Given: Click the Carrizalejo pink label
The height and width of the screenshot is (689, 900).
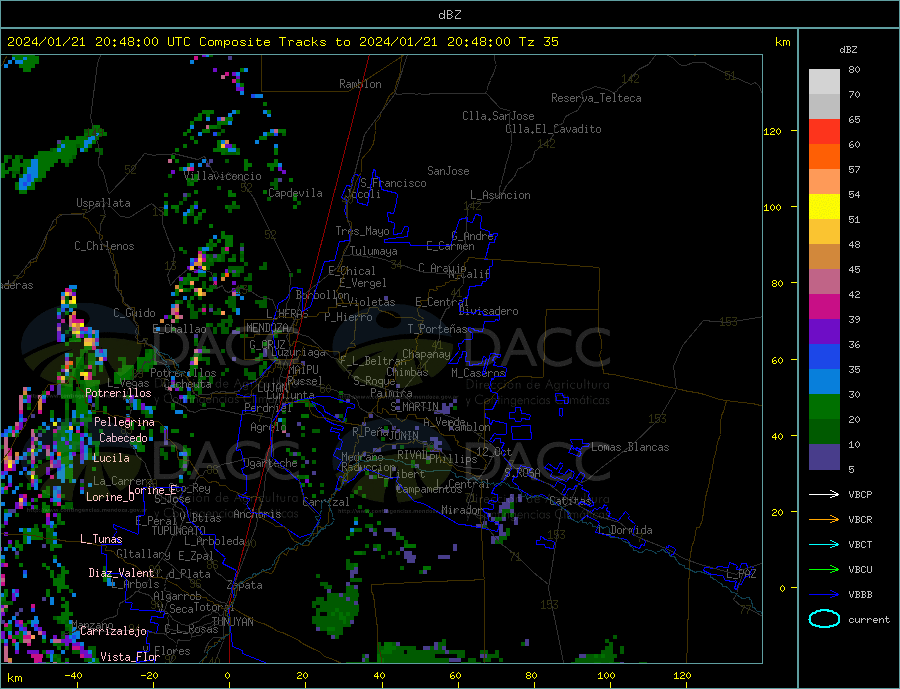Looking at the screenshot, I should pos(114,631).
